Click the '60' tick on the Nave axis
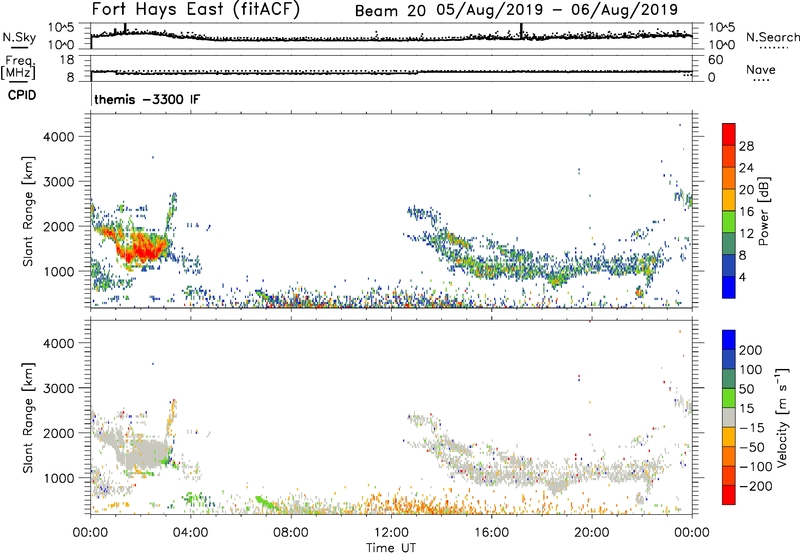 point(716,60)
